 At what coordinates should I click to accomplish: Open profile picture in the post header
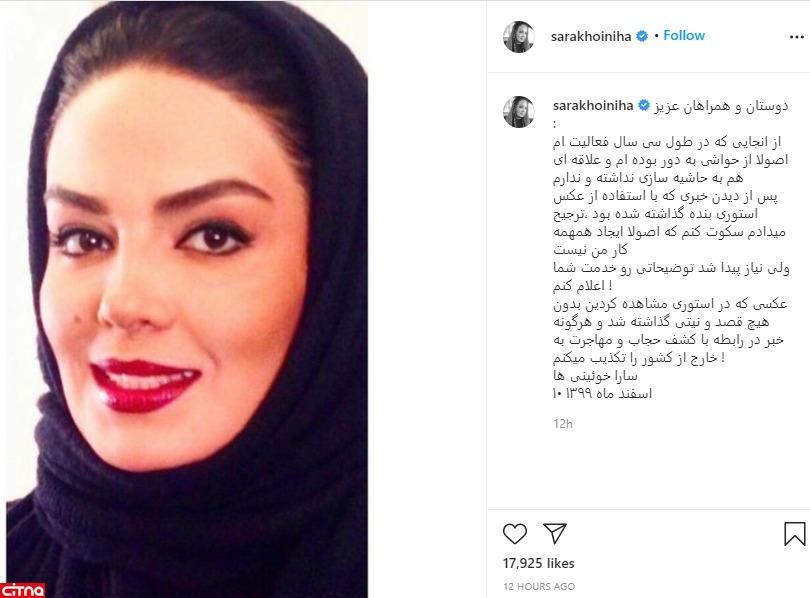point(518,37)
